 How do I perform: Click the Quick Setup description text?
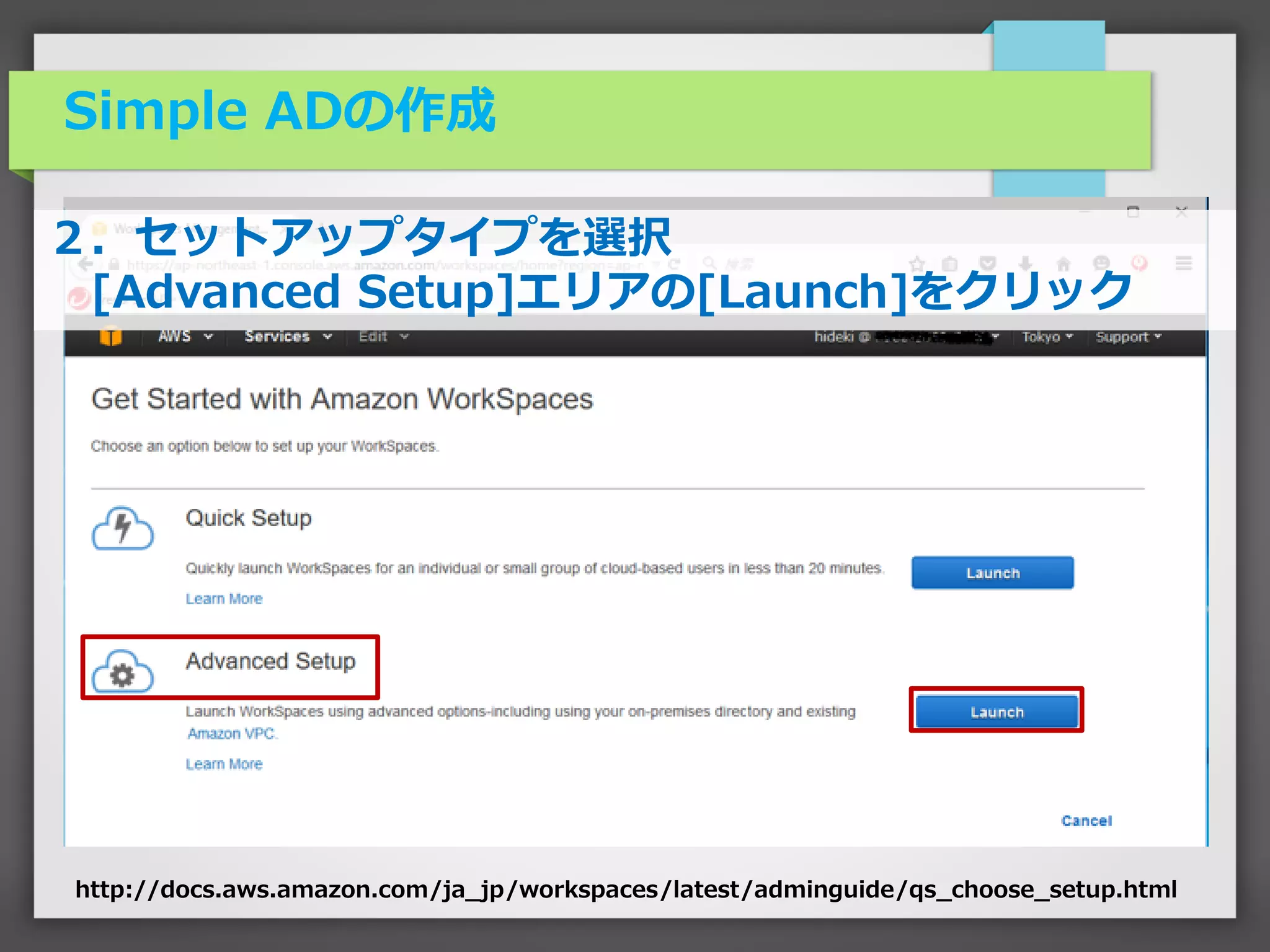click(x=535, y=568)
